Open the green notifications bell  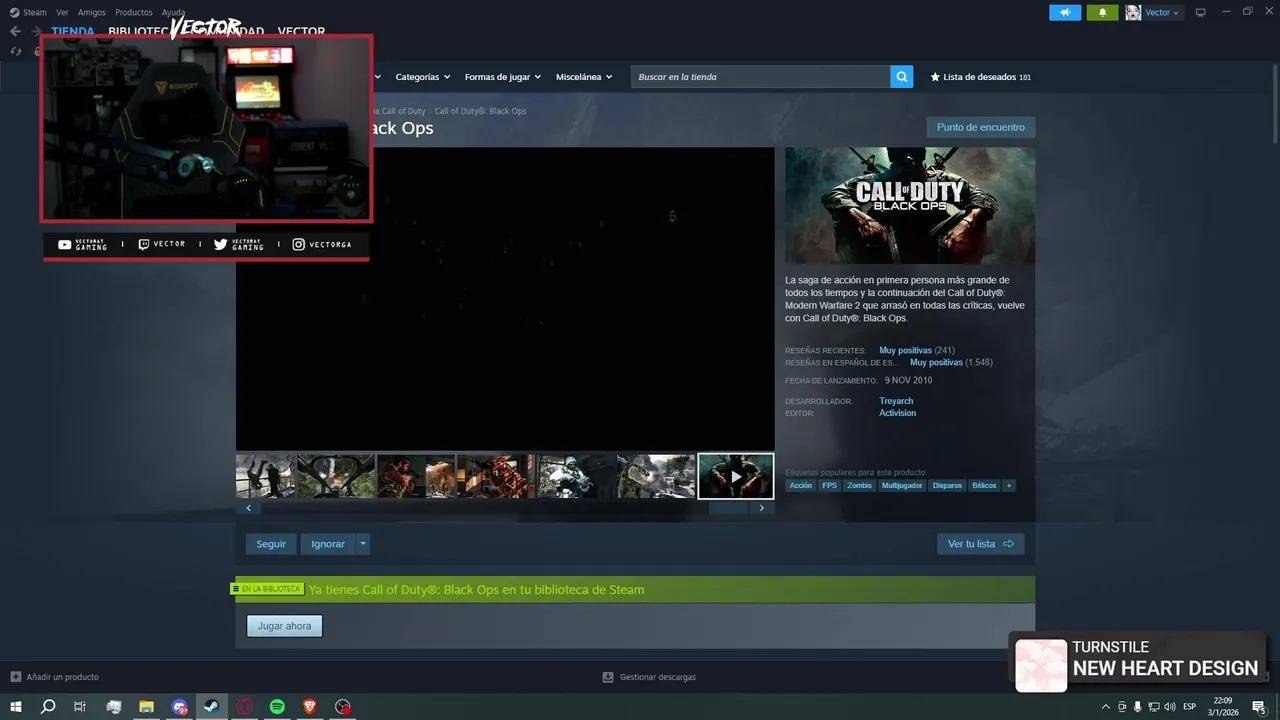coord(1102,12)
